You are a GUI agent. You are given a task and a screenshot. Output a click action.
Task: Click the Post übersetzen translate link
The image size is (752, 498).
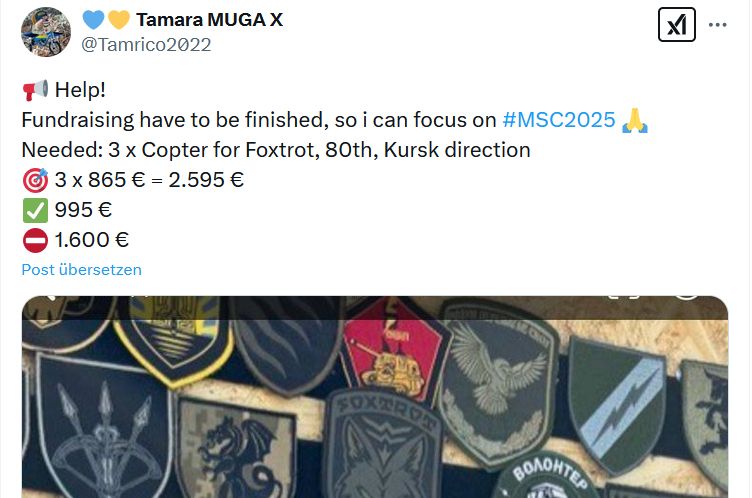[82, 270]
